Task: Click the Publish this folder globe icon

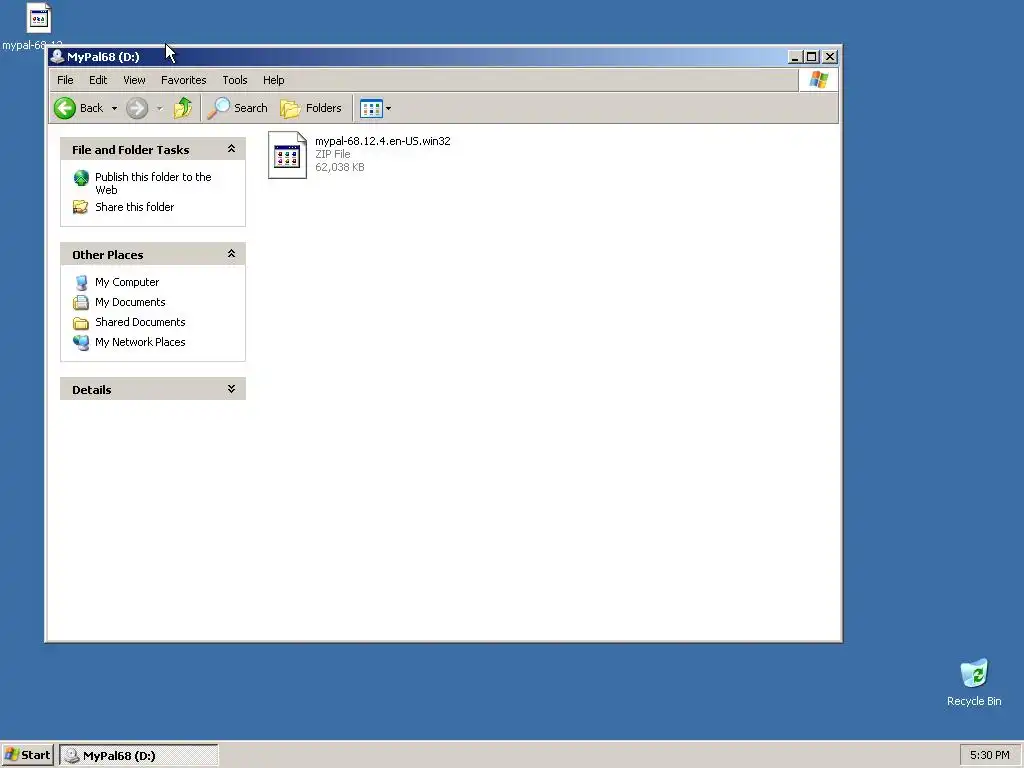Action: [x=81, y=178]
